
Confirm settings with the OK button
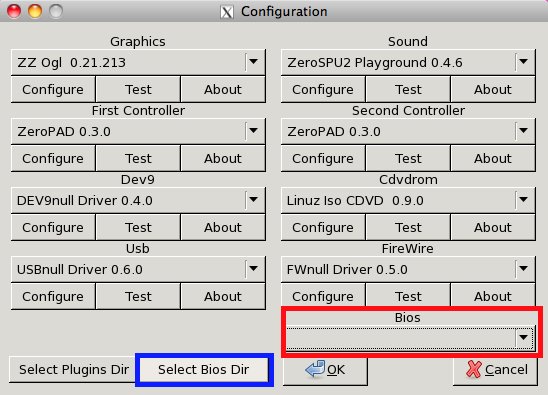click(325, 371)
